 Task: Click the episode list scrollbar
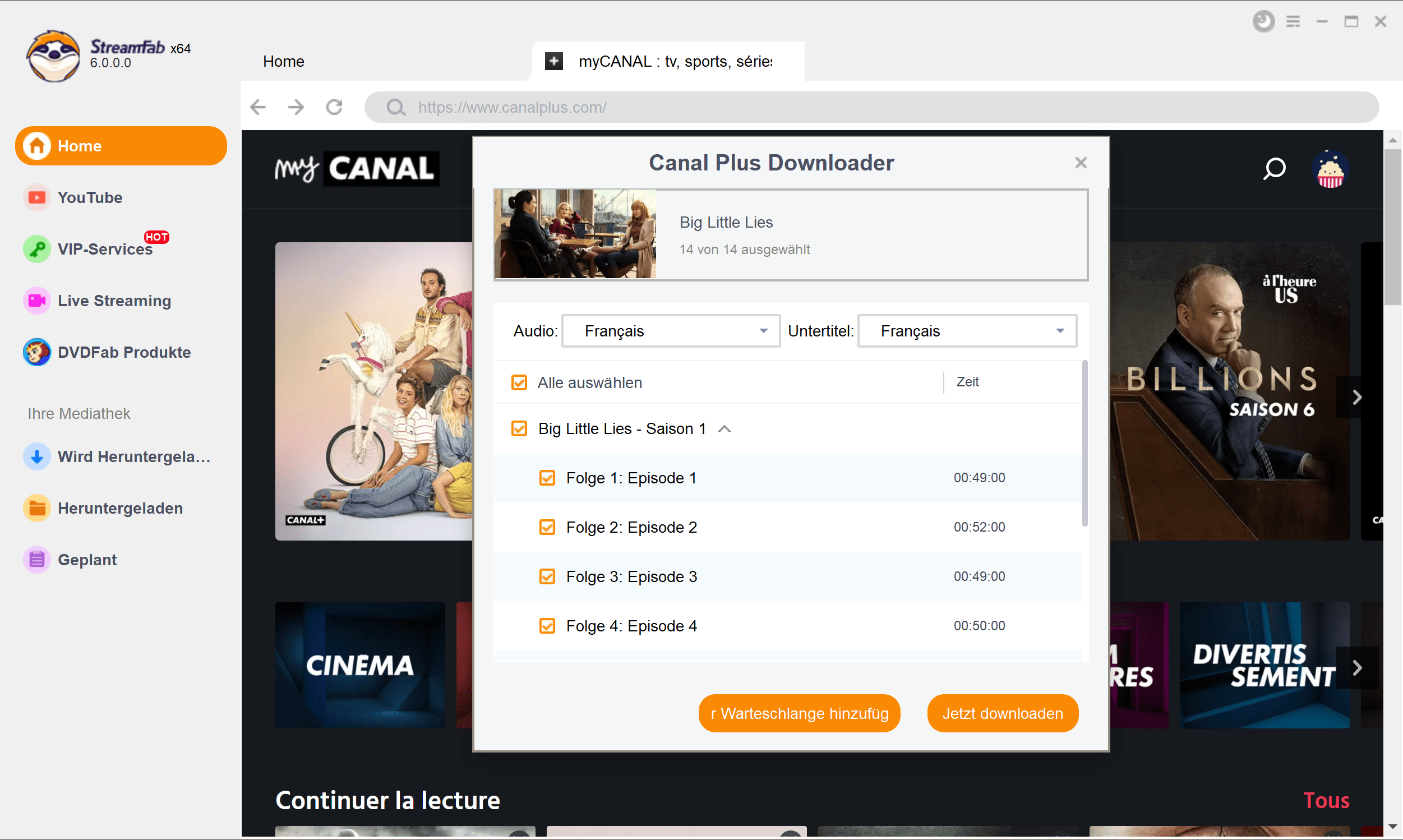pos(1084,443)
